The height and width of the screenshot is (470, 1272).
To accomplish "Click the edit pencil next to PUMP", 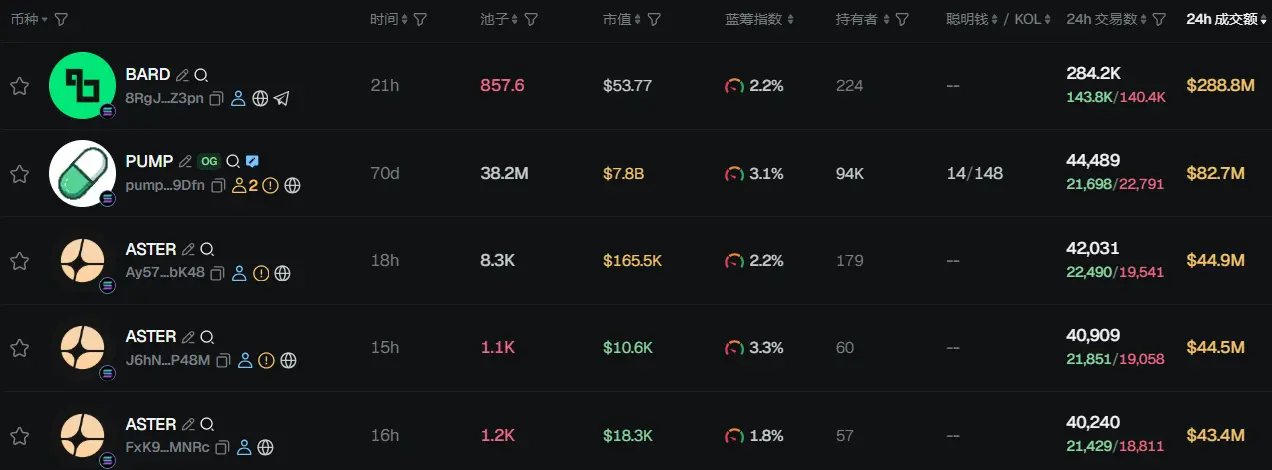I will tap(184, 161).
